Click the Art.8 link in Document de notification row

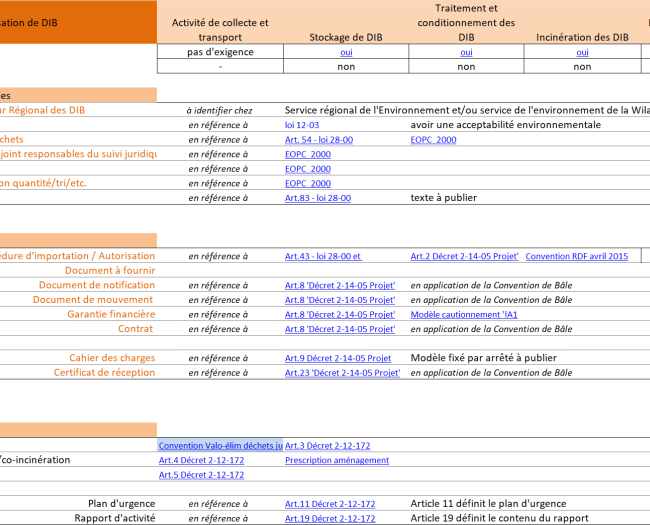pyautogui.click(x=340, y=285)
